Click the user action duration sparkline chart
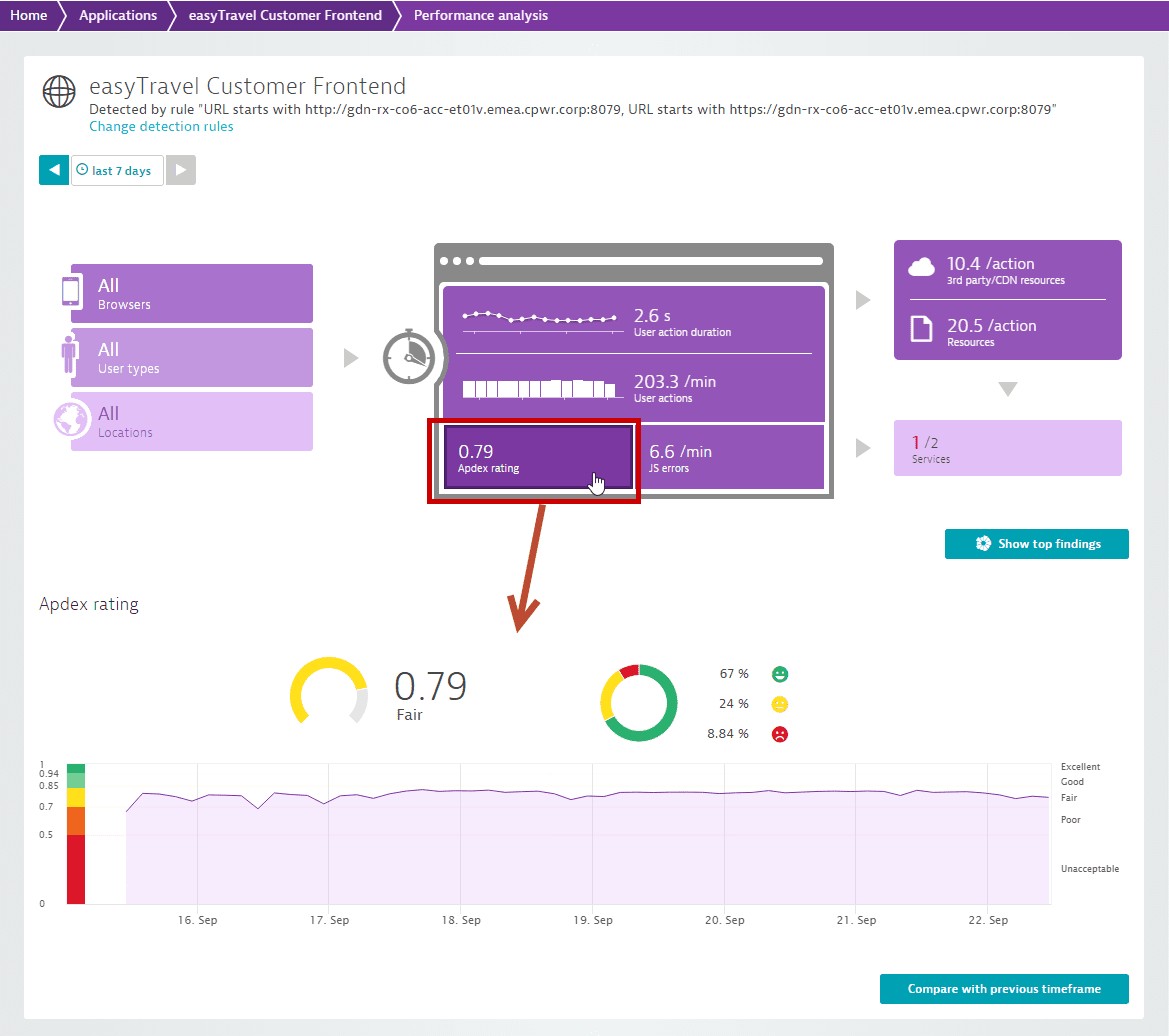 click(x=541, y=319)
